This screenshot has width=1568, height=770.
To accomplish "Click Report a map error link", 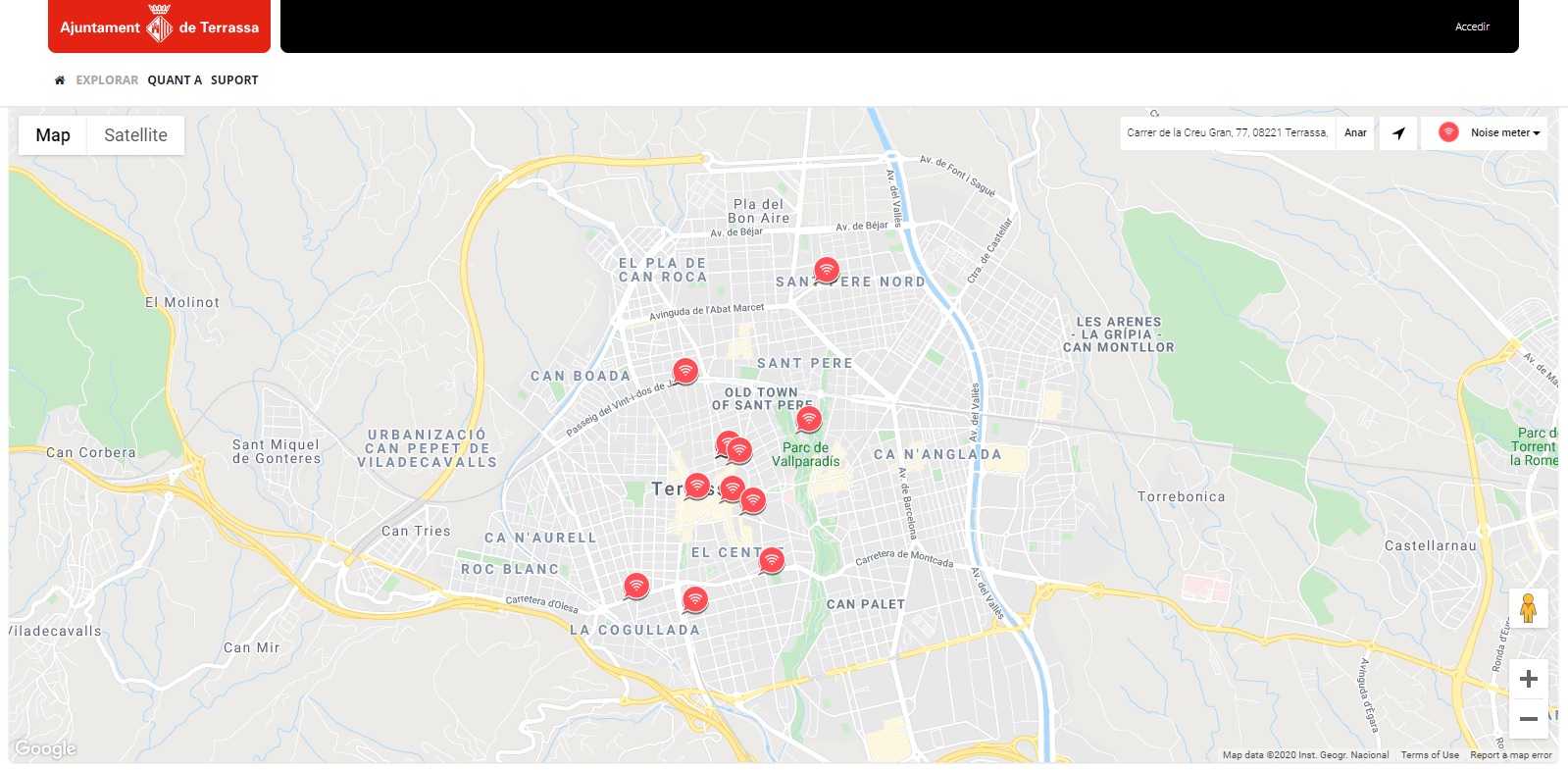I will point(1511,755).
